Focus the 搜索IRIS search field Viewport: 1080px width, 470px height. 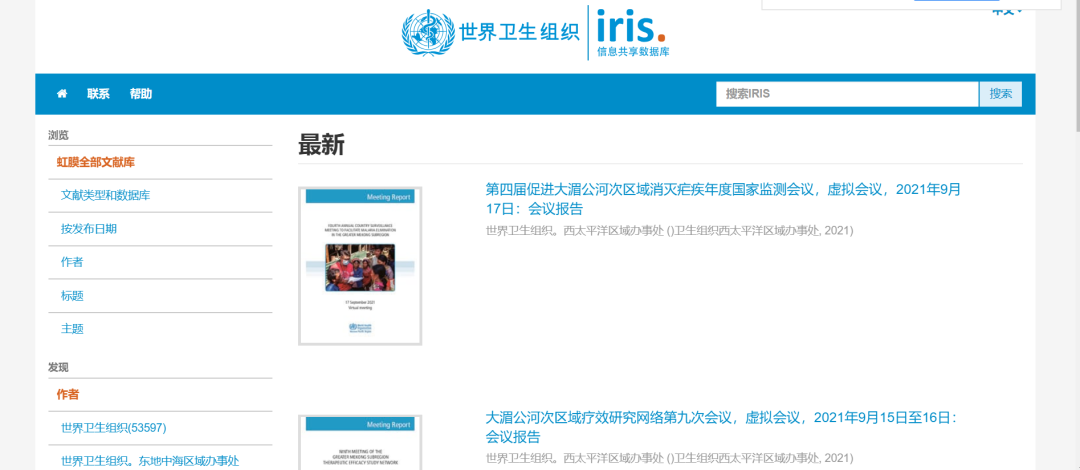point(847,94)
